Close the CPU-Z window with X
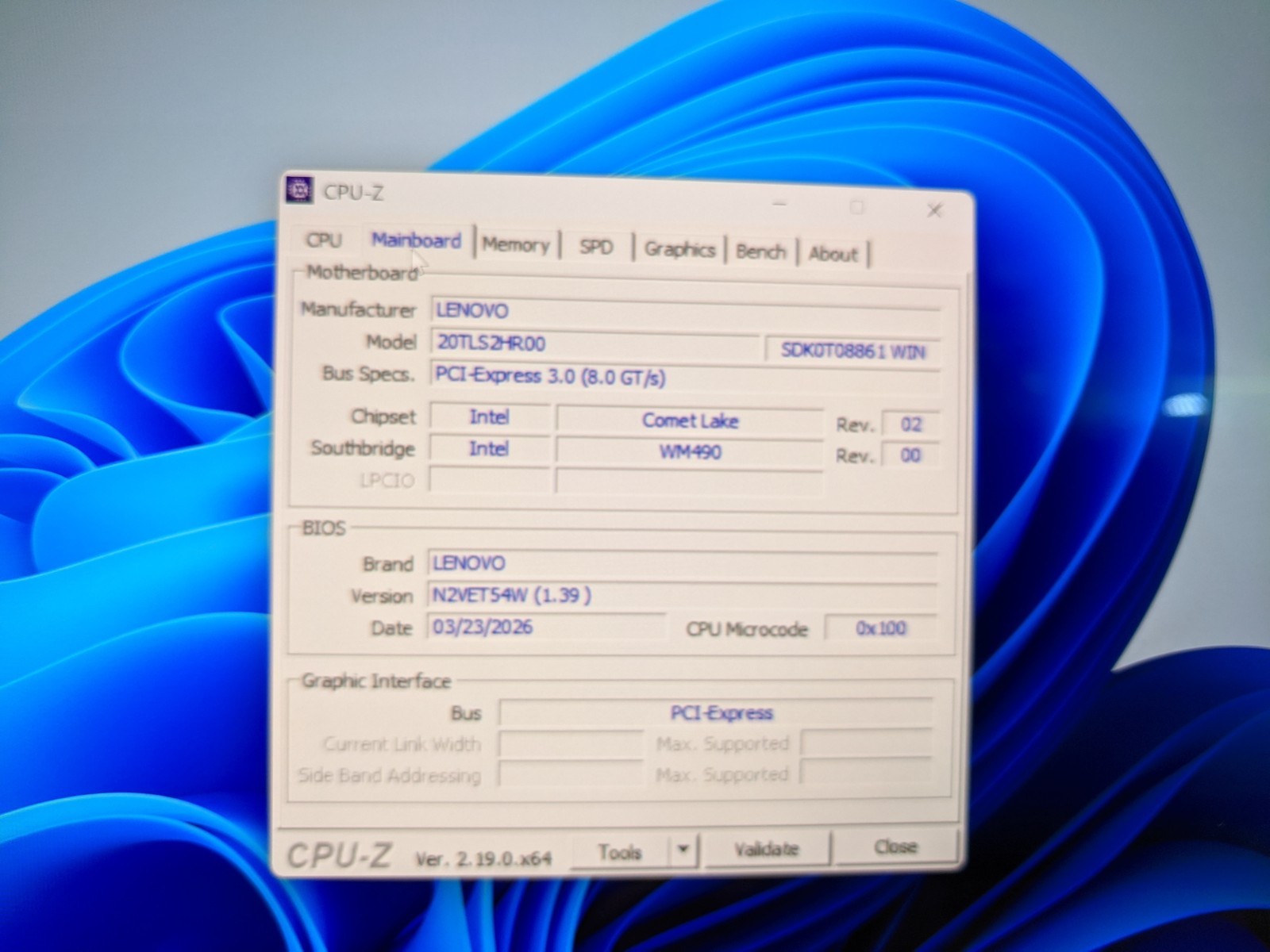 (x=934, y=210)
